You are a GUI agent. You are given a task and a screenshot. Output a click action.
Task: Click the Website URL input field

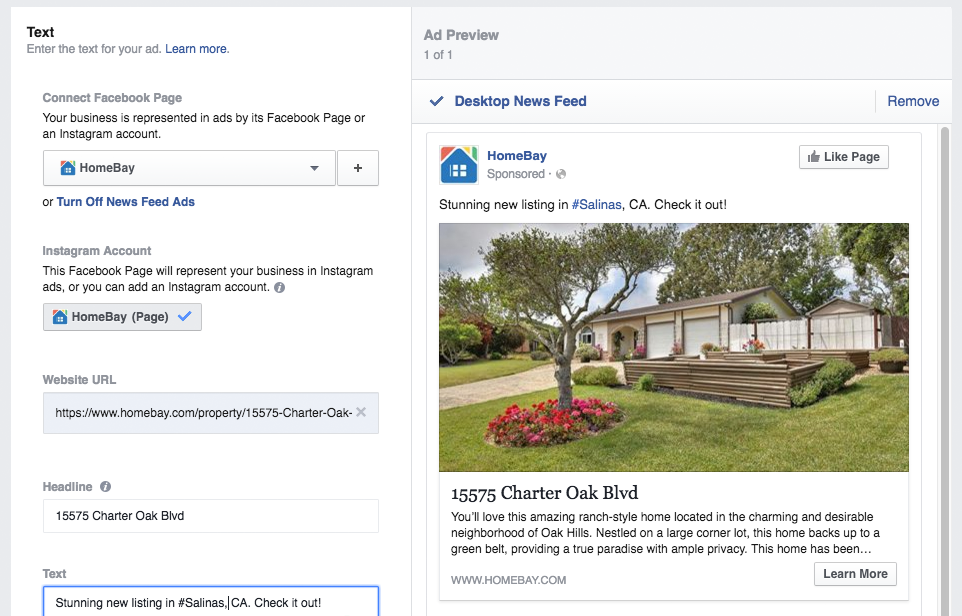(210, 413)
